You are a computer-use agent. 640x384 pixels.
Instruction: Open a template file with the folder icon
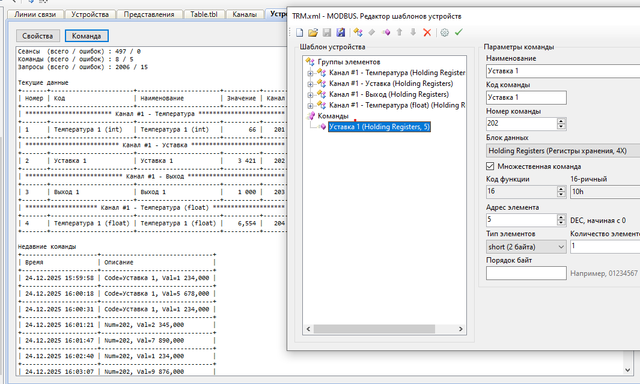click(313, 32)
